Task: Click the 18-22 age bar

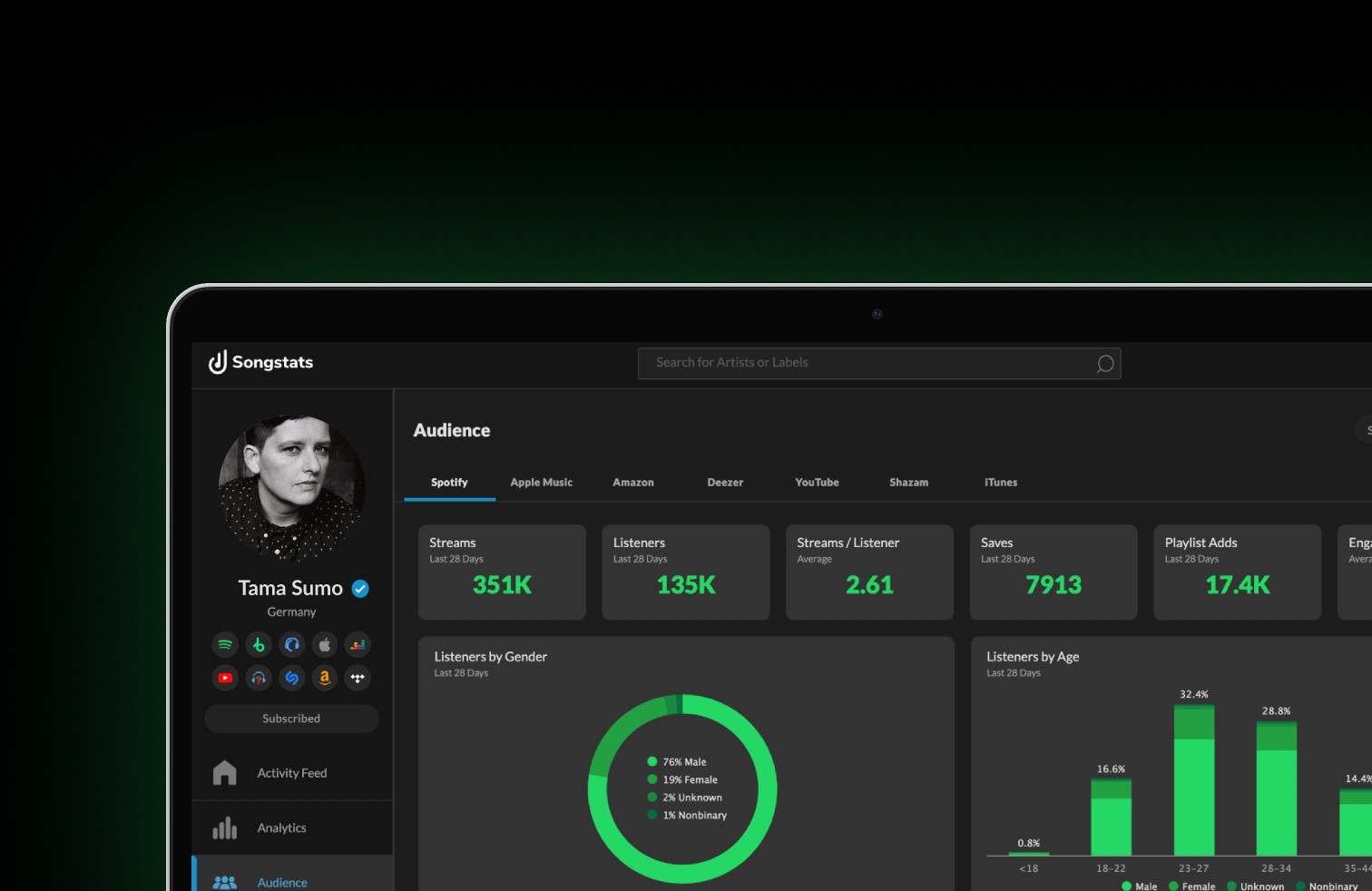Action: (x=1111, y=816)
